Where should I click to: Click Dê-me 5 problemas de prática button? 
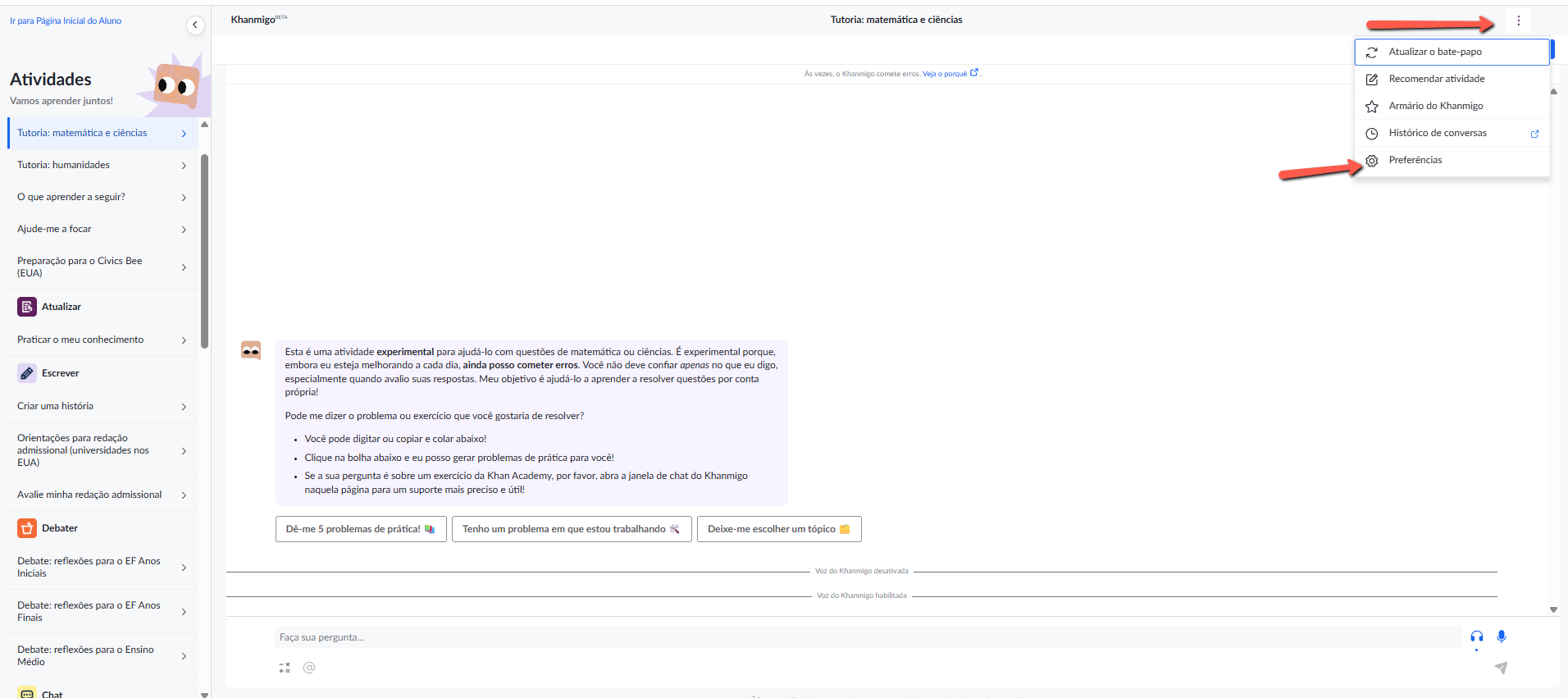pyautogui.click(x=361, y=529)
